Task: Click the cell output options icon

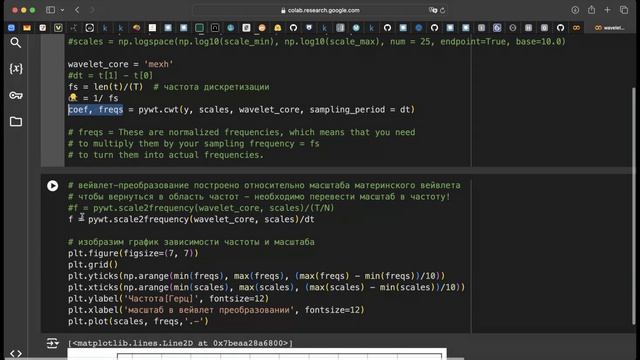Action: click(x=52, y=343)
